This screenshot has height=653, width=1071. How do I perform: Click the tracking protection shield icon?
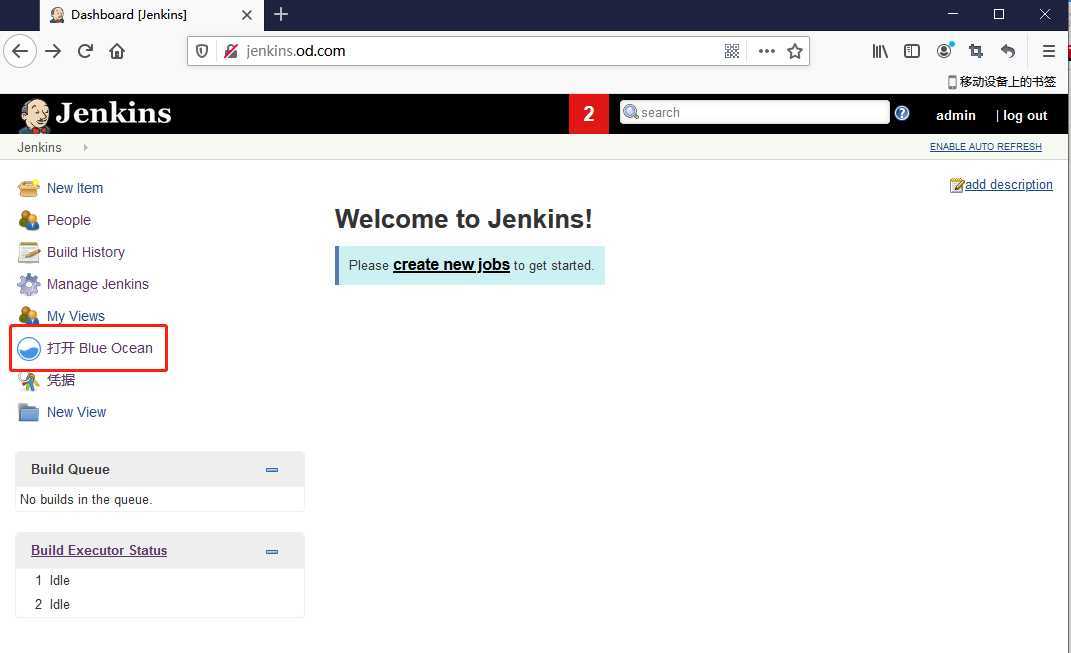[201, 51]
